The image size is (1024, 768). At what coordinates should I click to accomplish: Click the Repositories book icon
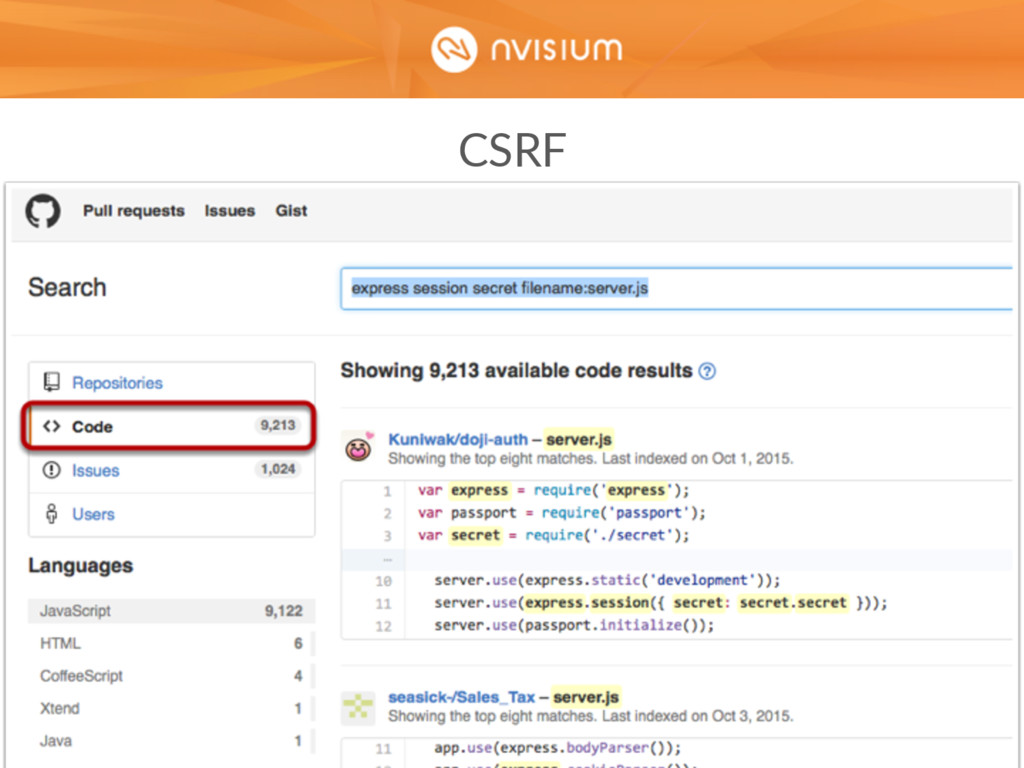(52, 382)
